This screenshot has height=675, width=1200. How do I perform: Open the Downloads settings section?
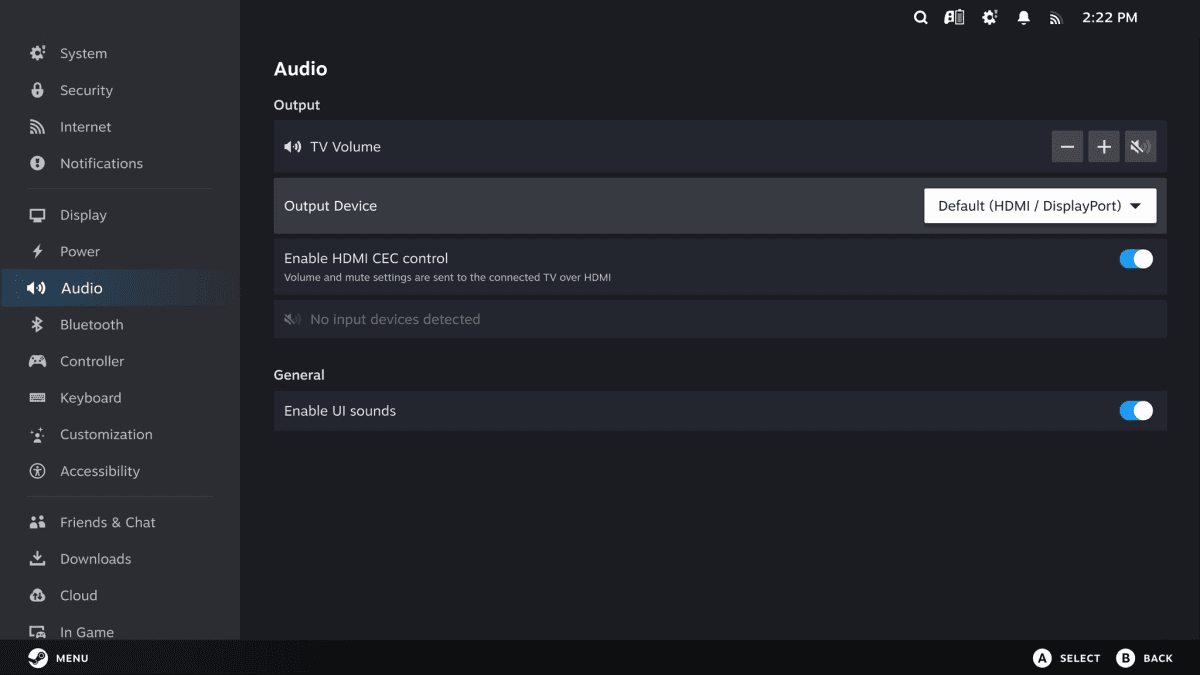[x=120, y=559]
